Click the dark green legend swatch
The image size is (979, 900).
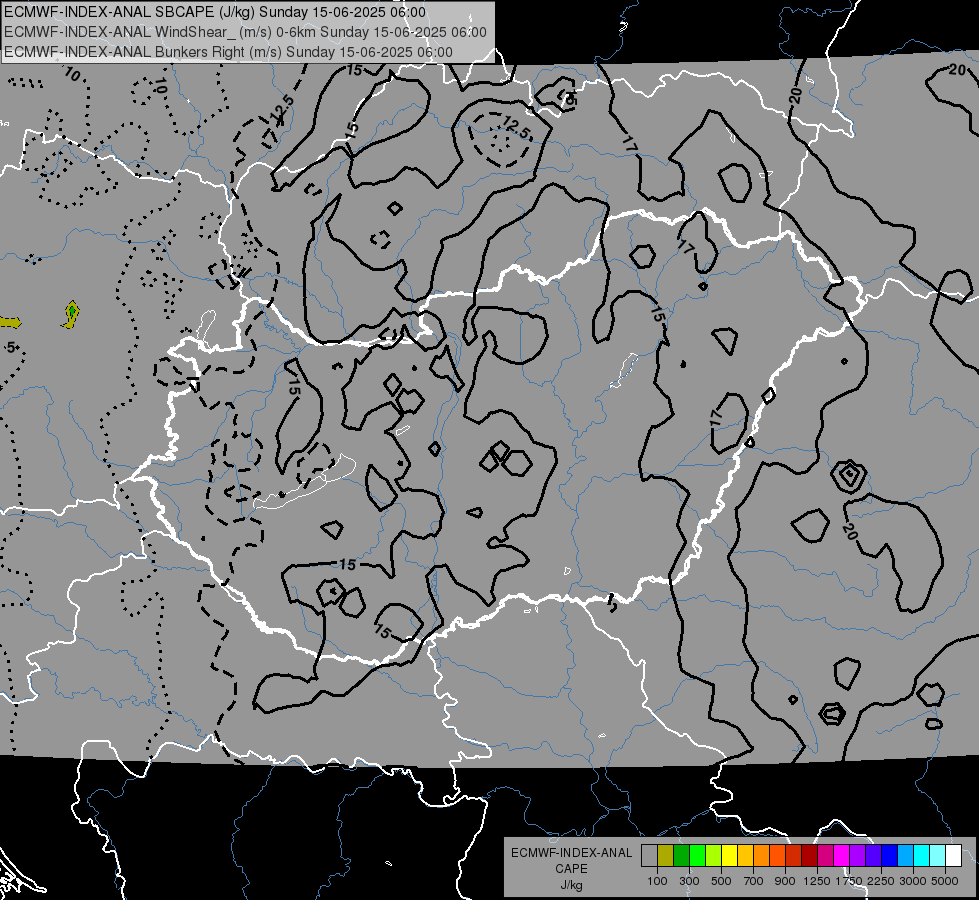tap(681, 856)
